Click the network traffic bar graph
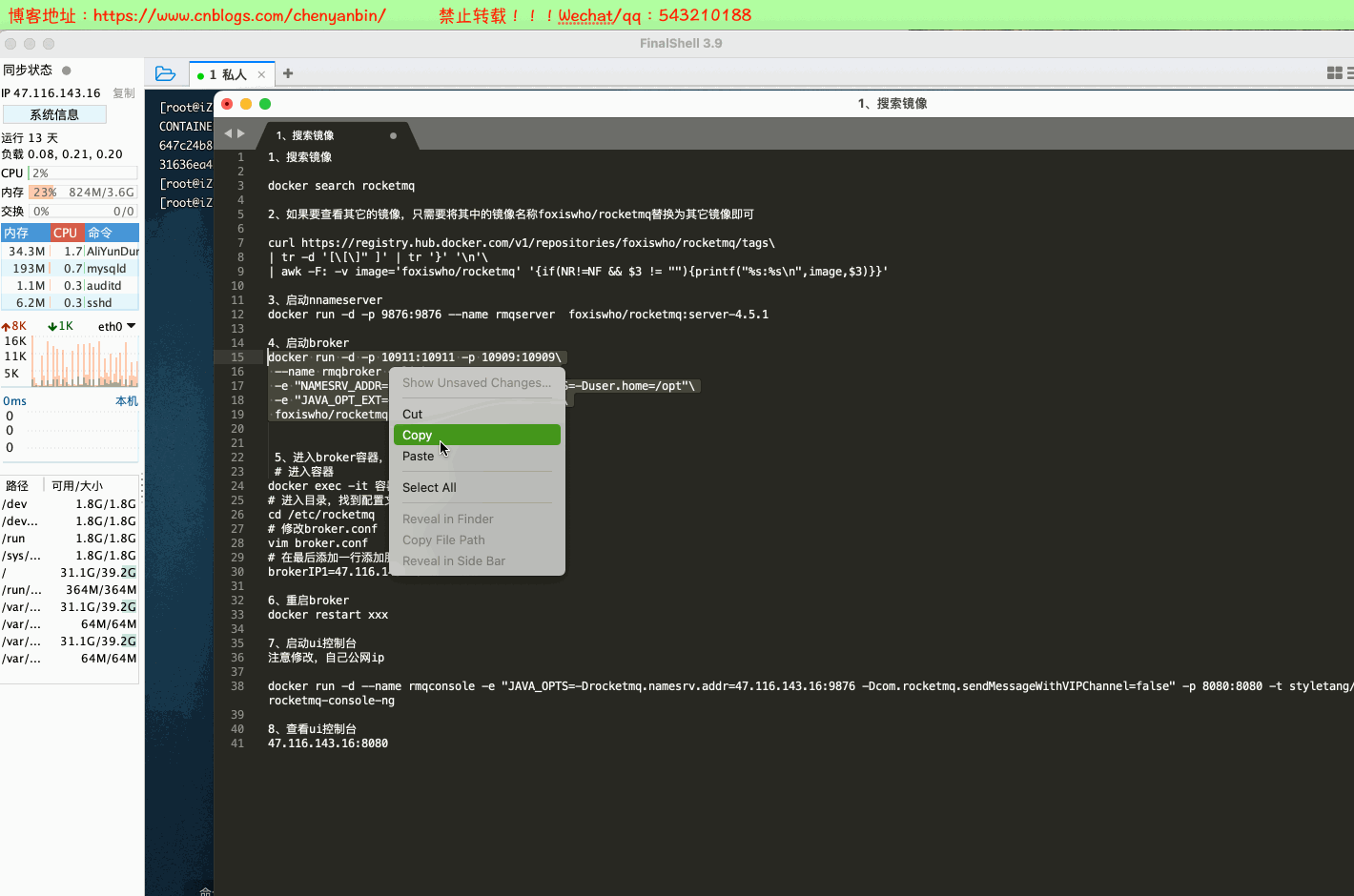This screenshot has height=896, width=1354. tap(84, 360)
